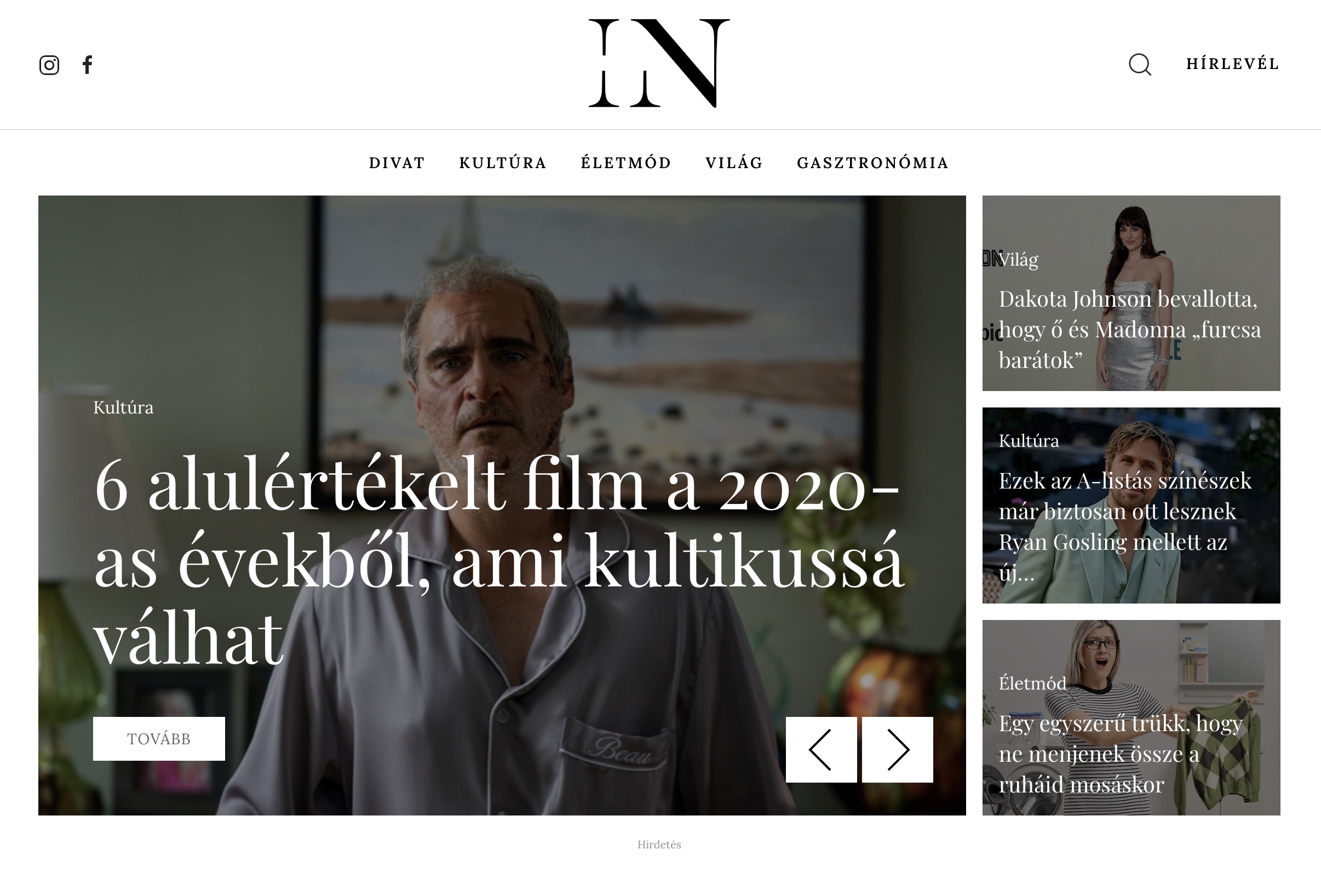Open the laundry trick Életmód article
The width and height of the screenshot is (1321, 896).
pos(1121,754)
